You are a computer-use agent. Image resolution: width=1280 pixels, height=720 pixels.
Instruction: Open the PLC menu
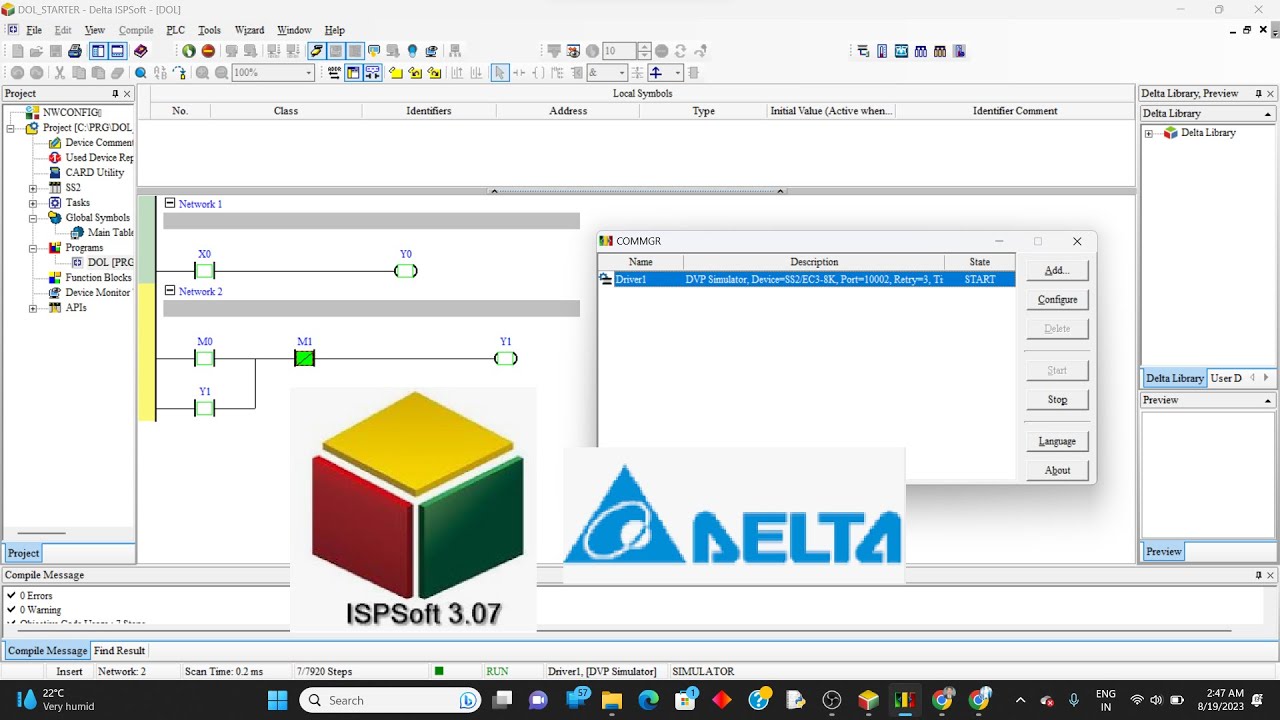(175, 30)
